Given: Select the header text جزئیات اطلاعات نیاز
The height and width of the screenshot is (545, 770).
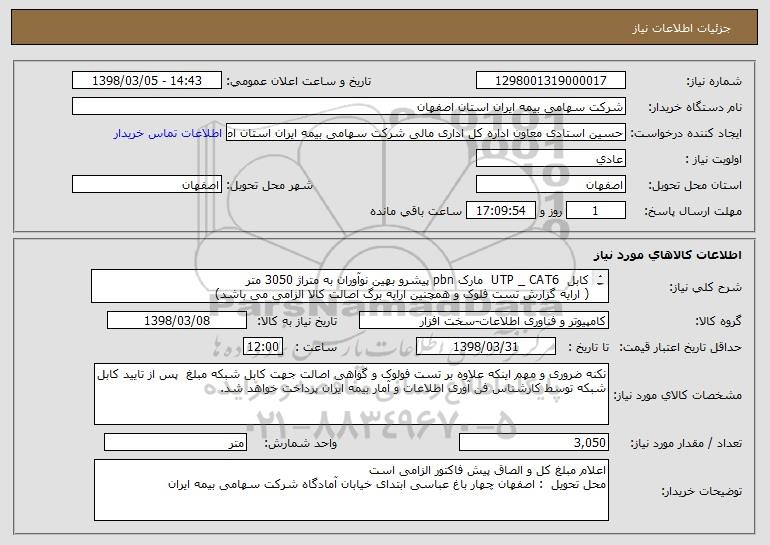Looking at the screenshot, I should tap(681, 28).
